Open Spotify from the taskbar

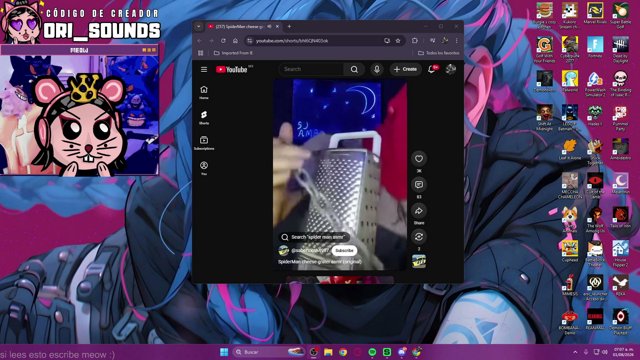click(x=372, y=352)
